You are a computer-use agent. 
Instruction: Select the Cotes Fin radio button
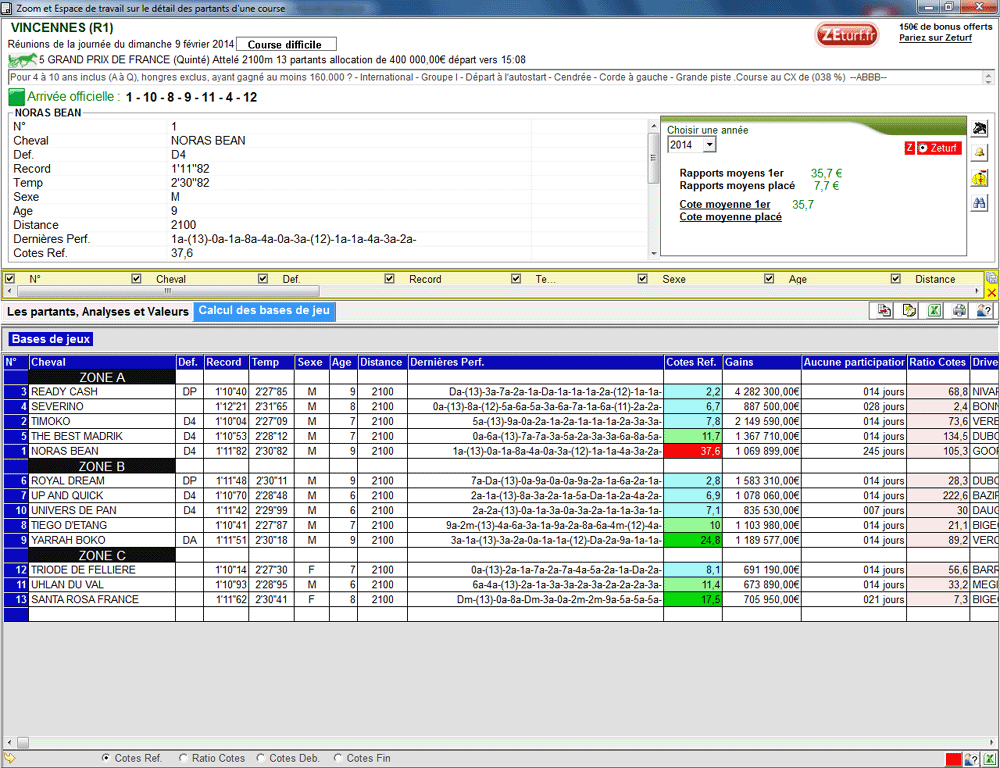tap(338, 758)
